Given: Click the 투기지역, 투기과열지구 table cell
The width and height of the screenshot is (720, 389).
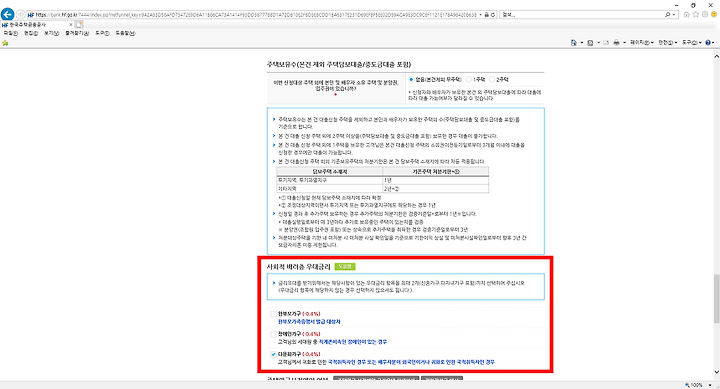Looking at the screenshot, I should tap(330, 180).
